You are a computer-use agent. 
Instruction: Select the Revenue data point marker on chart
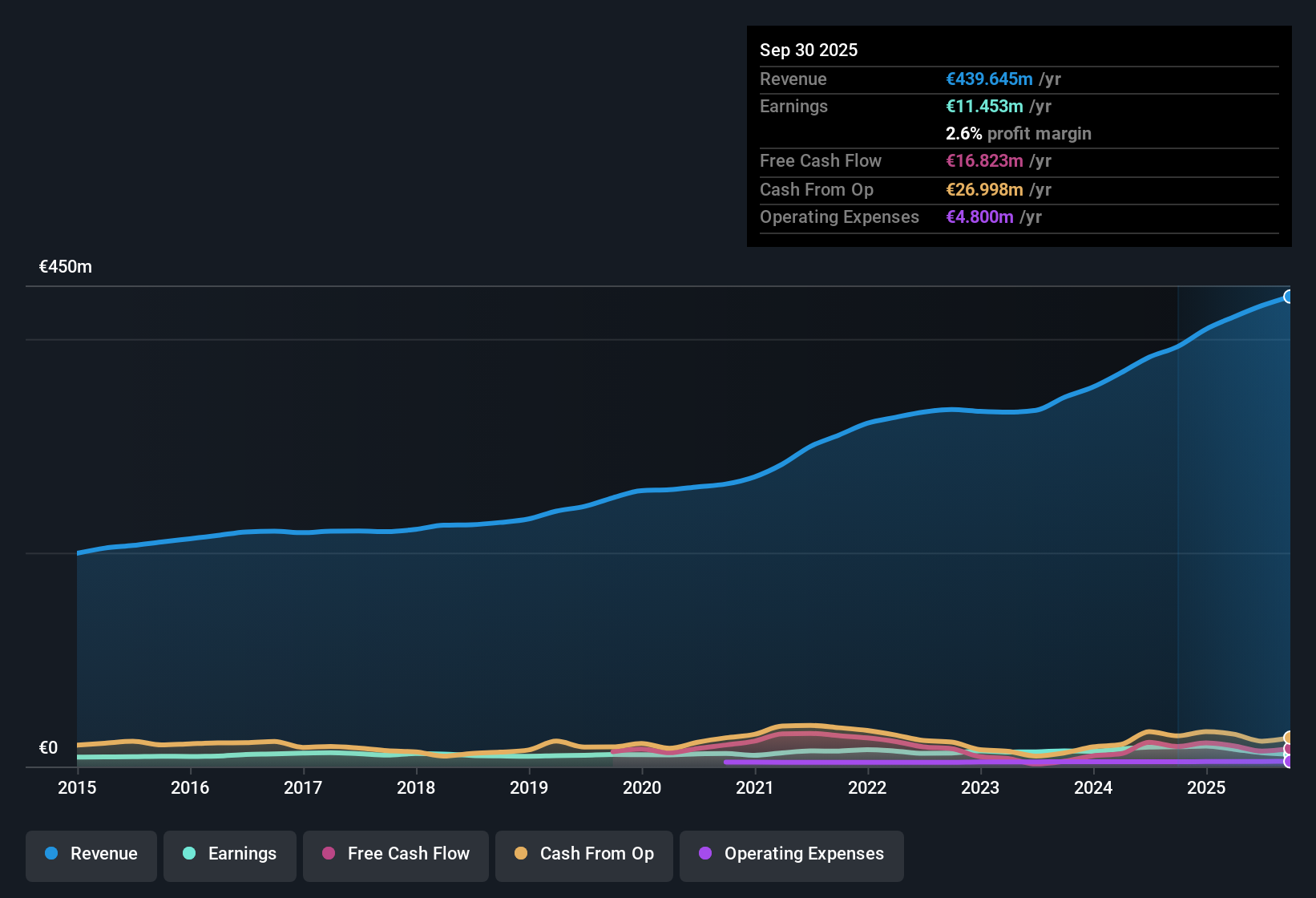point(1290,297)
